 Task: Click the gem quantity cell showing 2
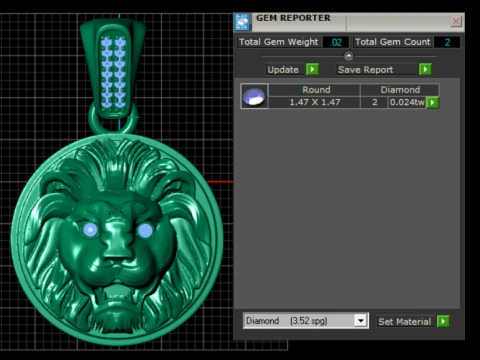click(374, 102)
